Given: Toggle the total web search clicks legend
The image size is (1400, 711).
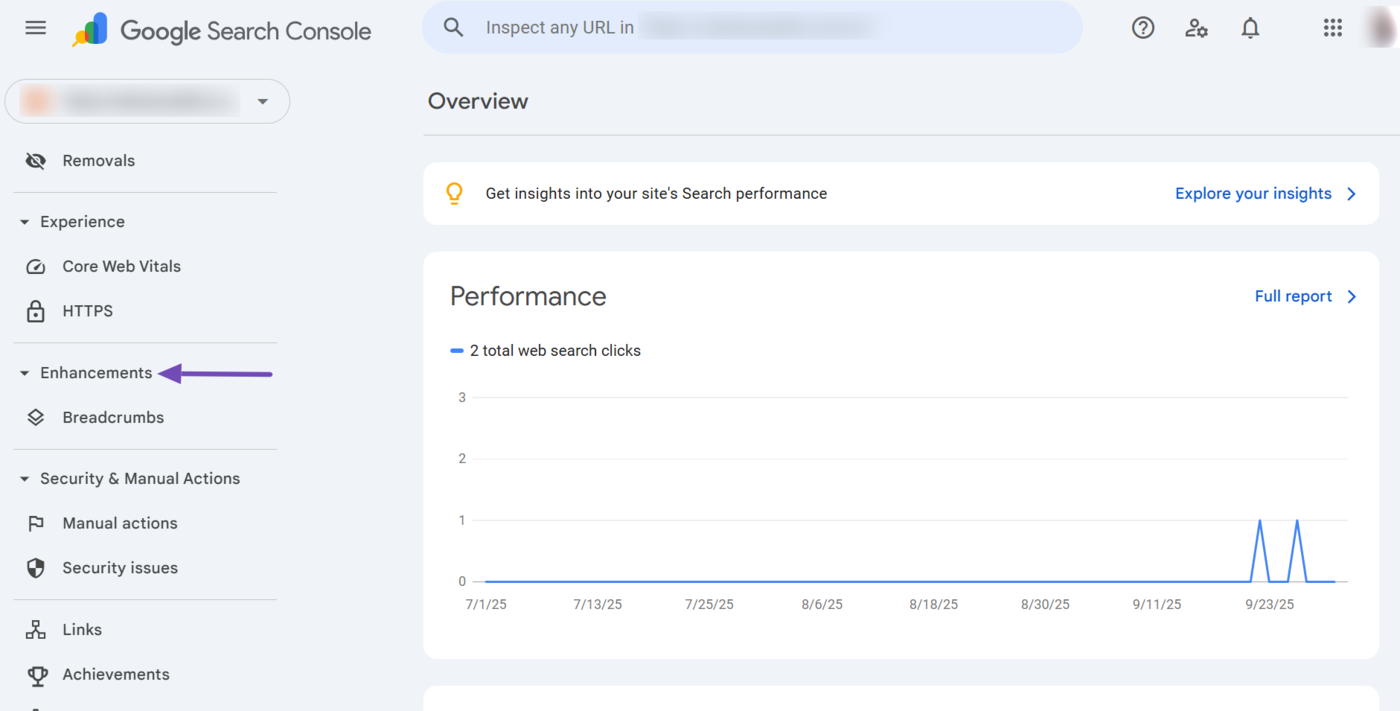Looking at the screenshot, I should point(546,351).
